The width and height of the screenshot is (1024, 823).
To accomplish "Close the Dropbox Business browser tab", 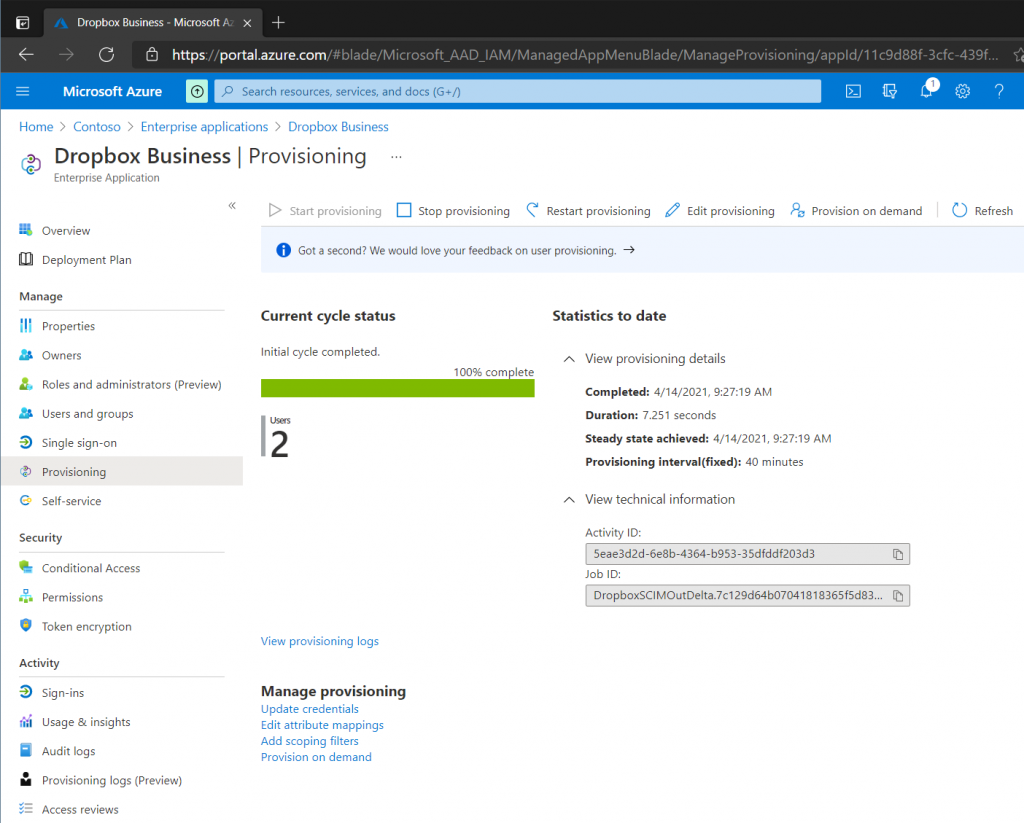I will [x=248, y=23].
